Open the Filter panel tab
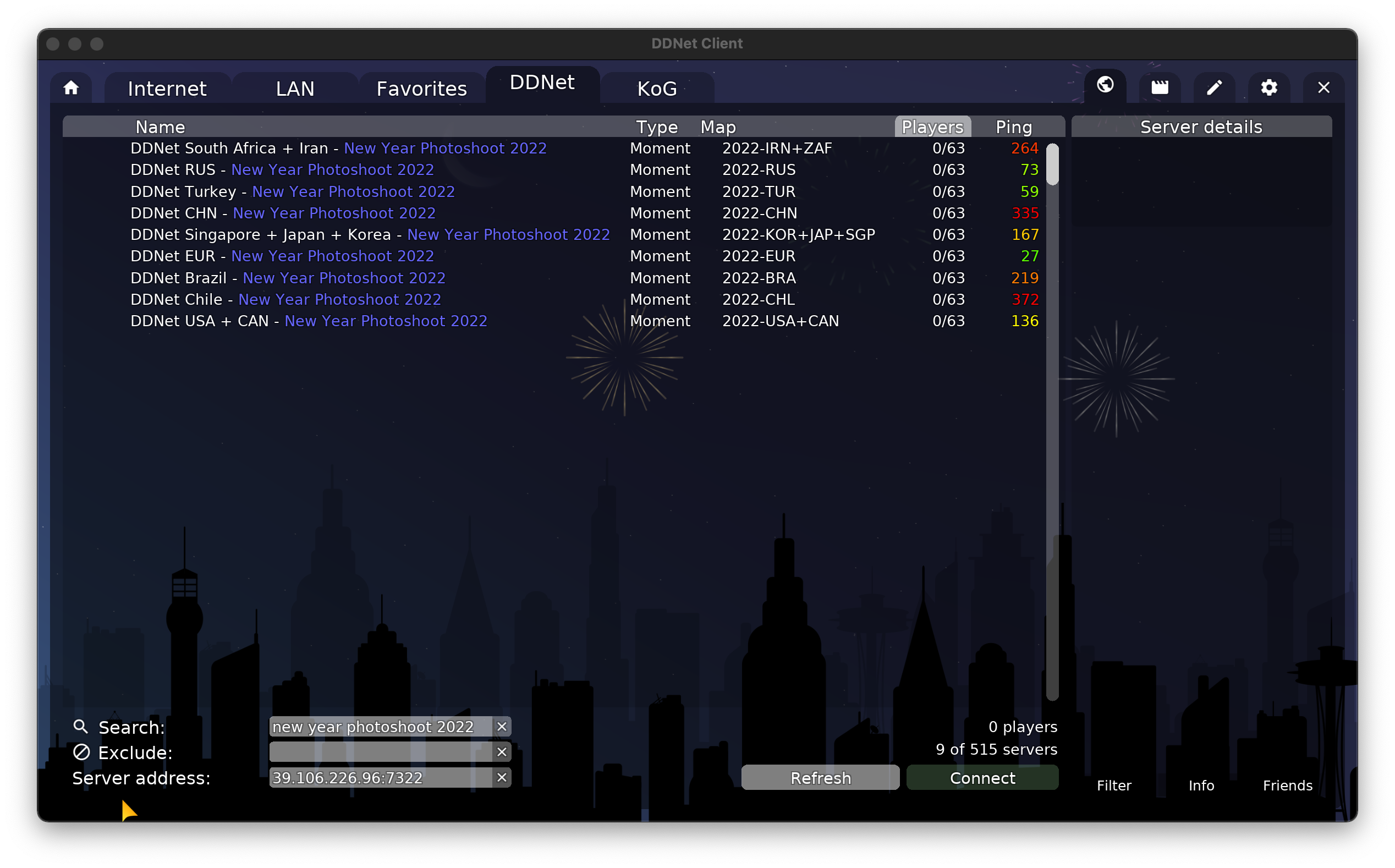 pos(1114,785)
